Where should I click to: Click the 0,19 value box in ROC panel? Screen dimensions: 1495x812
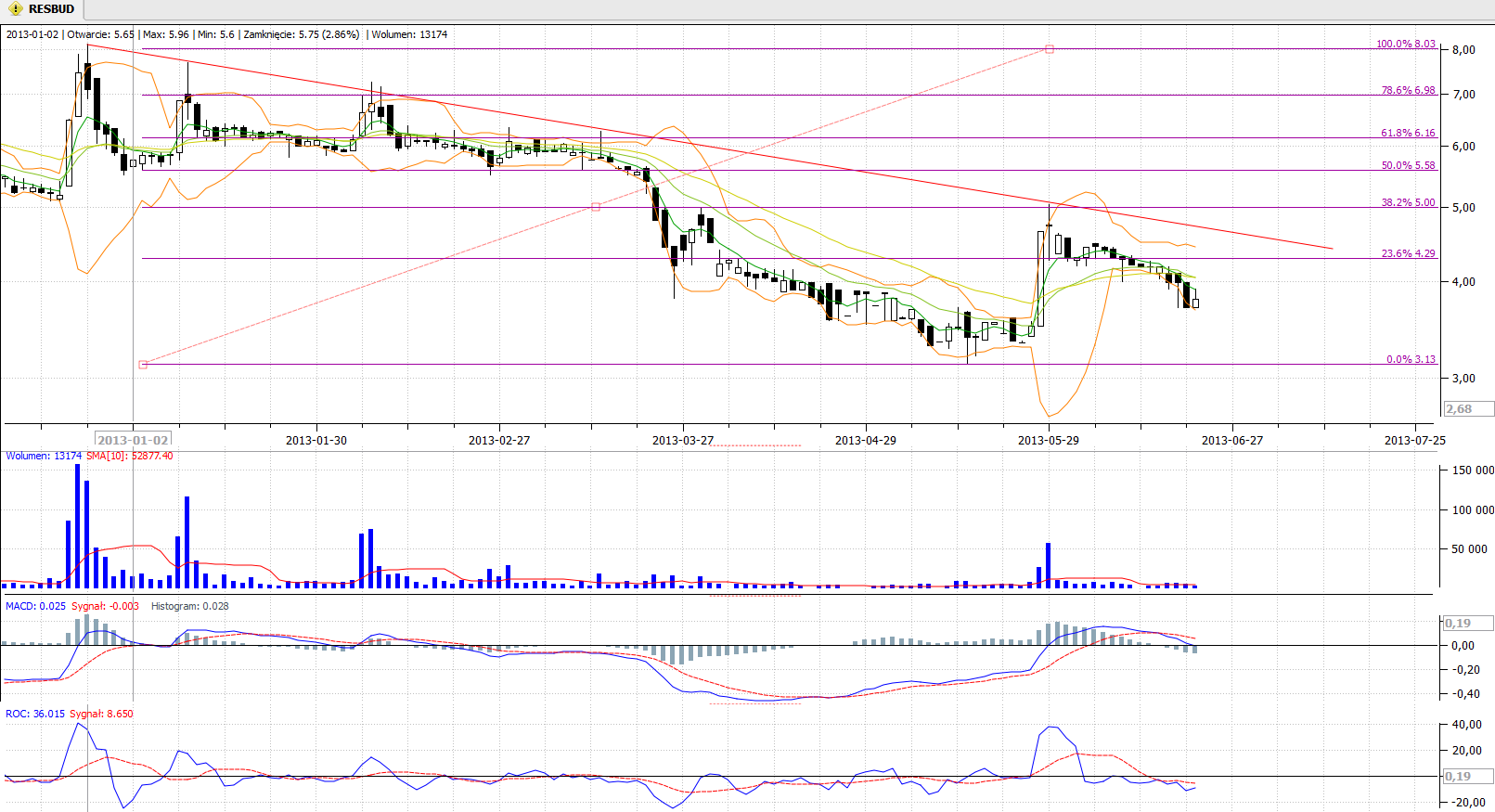[1469, 776]
